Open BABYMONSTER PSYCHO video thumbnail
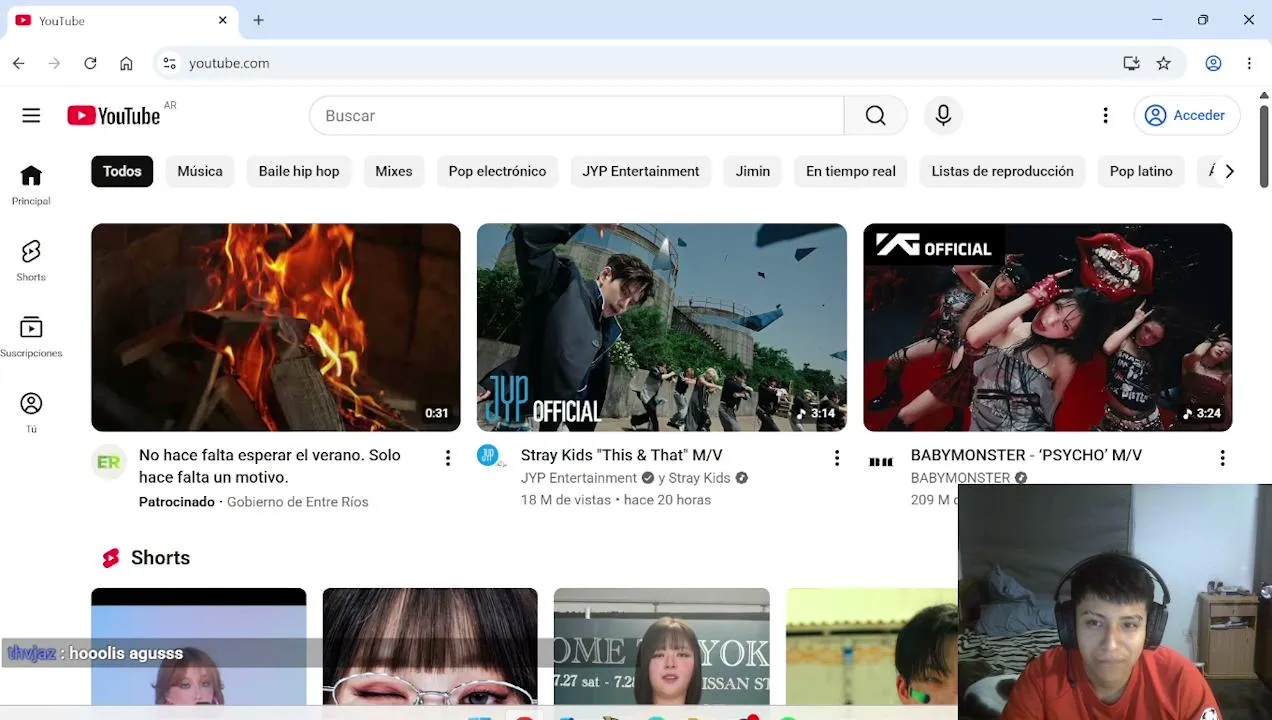The image size is (1272, 720). pos(1048,327)
